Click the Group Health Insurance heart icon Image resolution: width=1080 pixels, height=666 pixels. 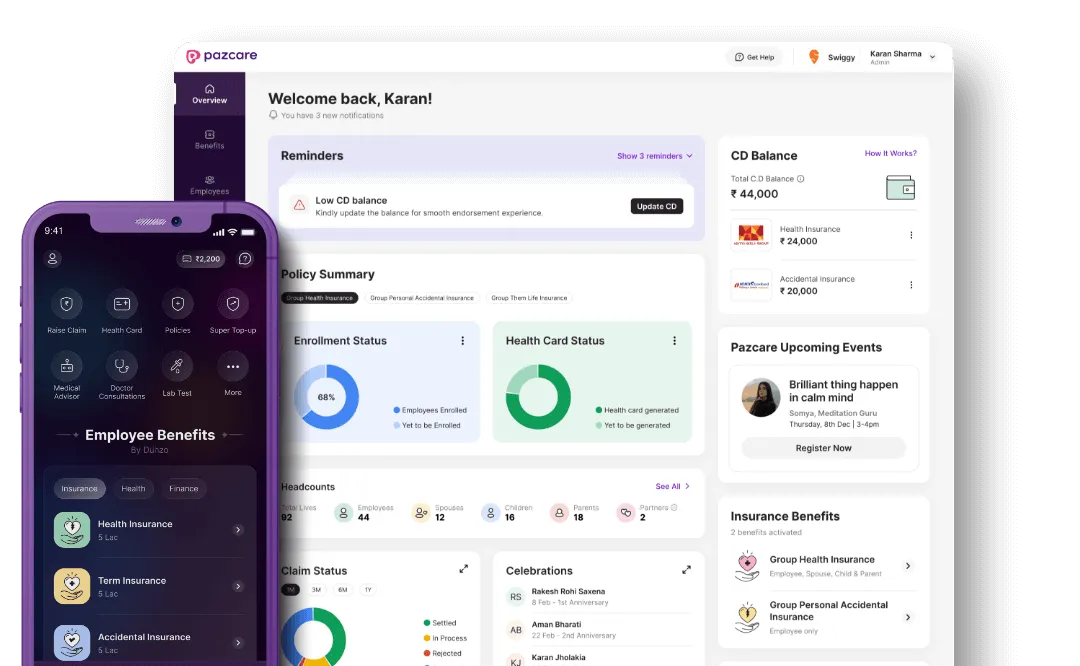point(747,566)
